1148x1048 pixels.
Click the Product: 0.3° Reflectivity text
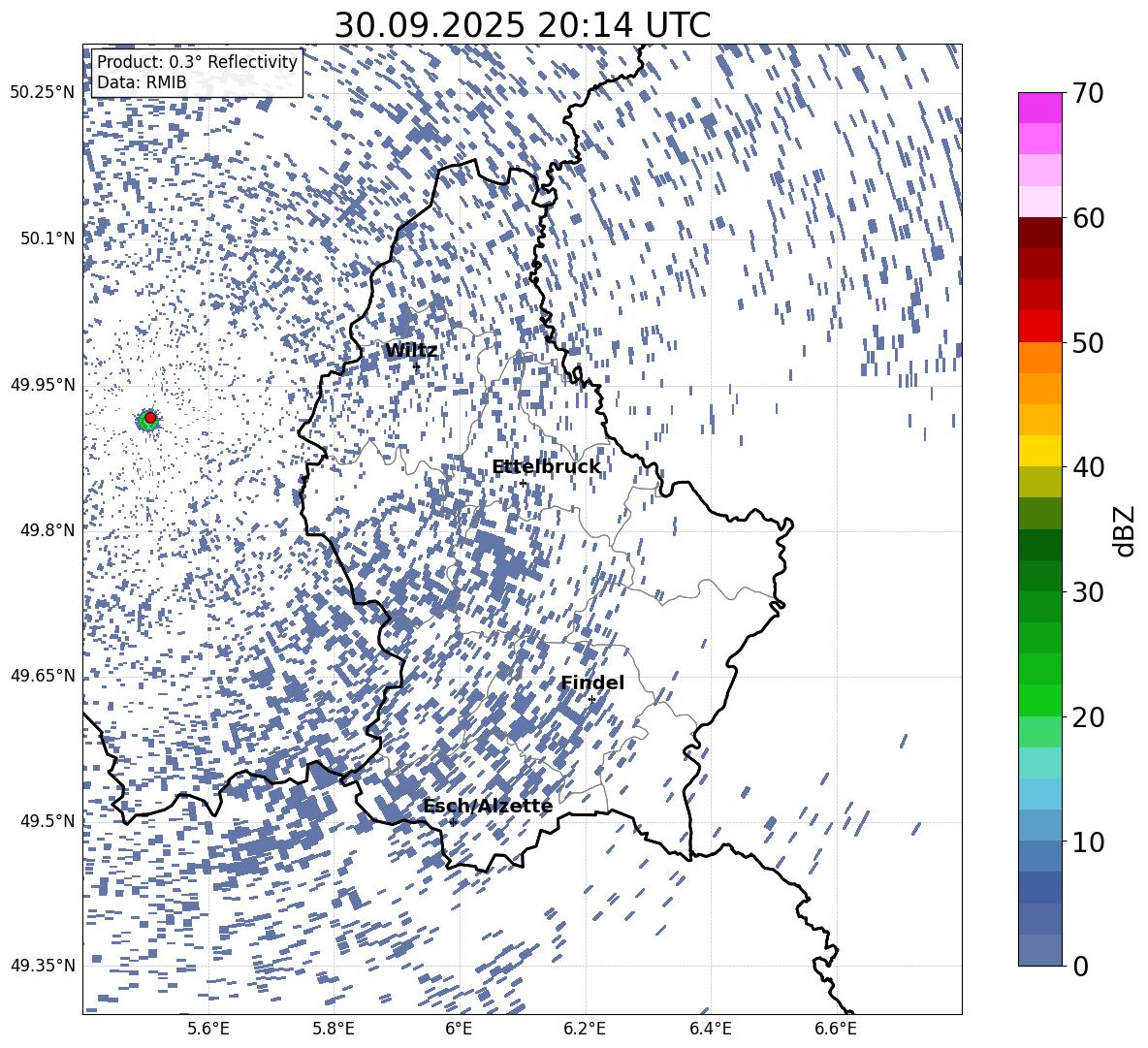click(197, 62)
